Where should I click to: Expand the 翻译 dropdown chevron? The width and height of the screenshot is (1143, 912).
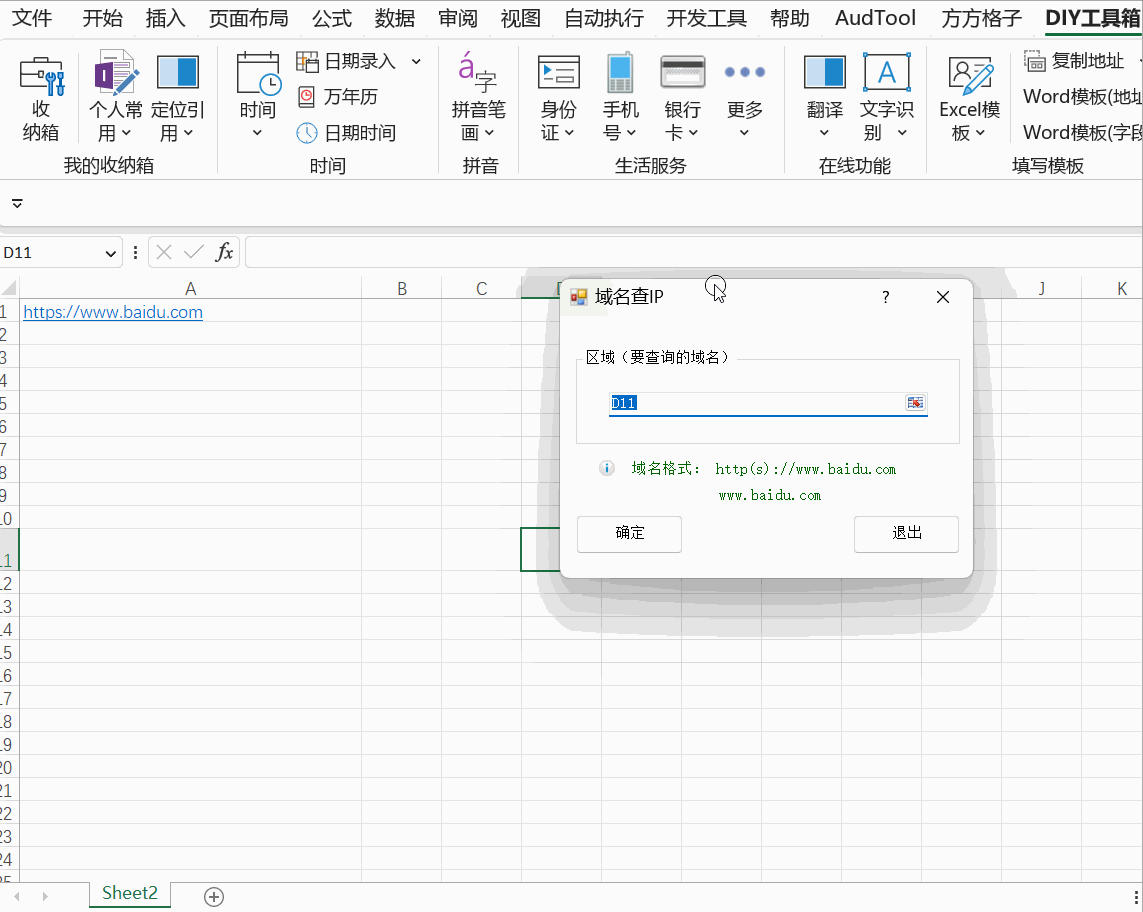tap(824, 133)
